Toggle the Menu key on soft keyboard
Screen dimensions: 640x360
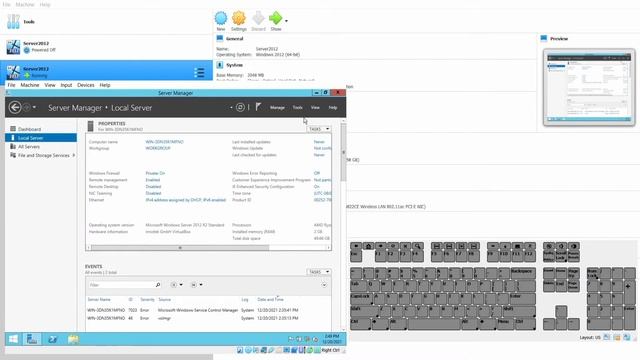tap(505, 324)
